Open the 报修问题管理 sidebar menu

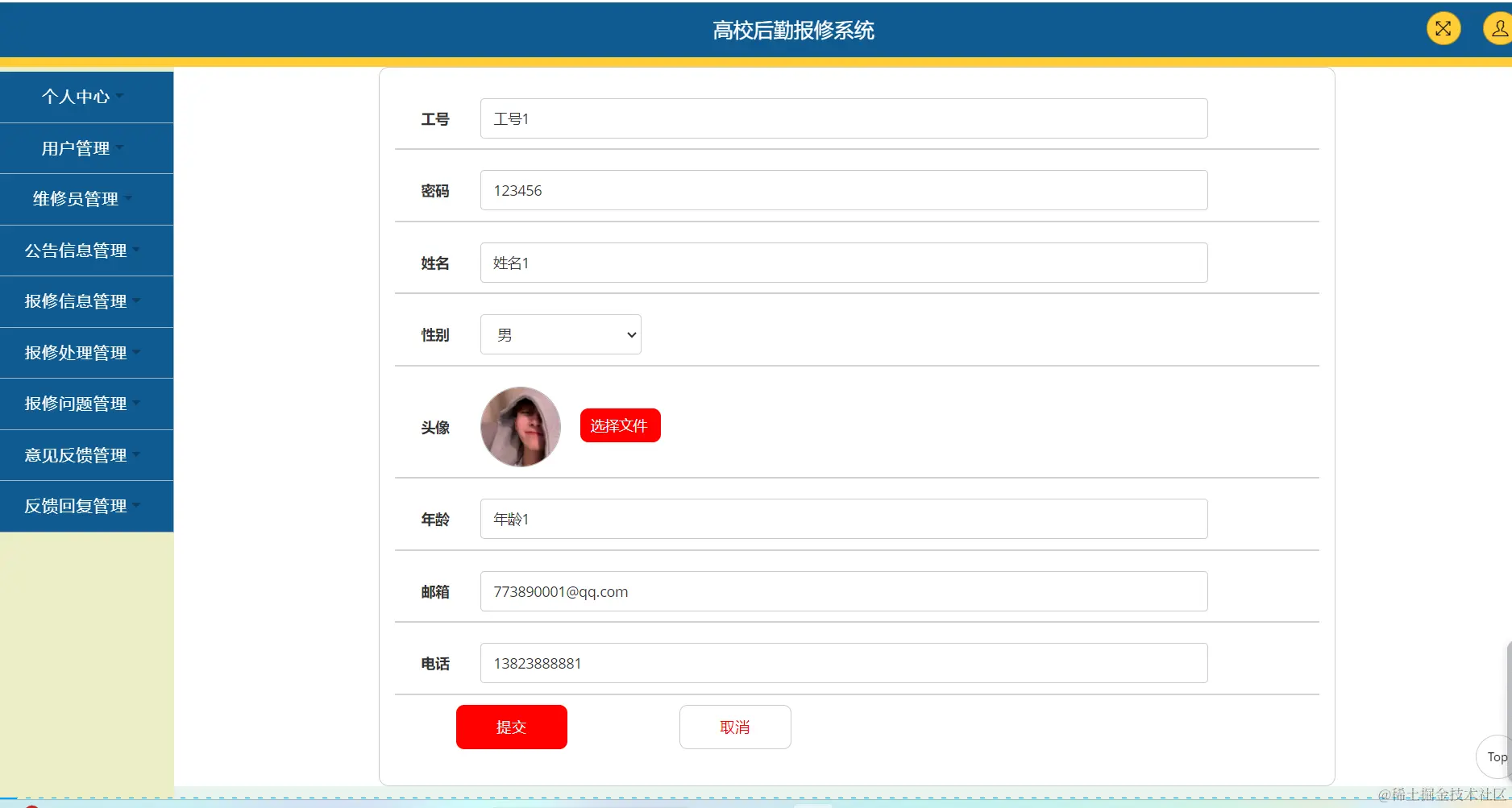[86, 404]
